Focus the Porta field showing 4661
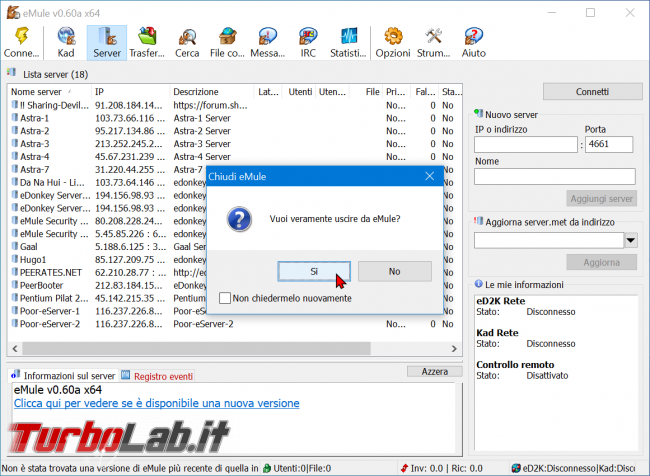 click(609, 144)
